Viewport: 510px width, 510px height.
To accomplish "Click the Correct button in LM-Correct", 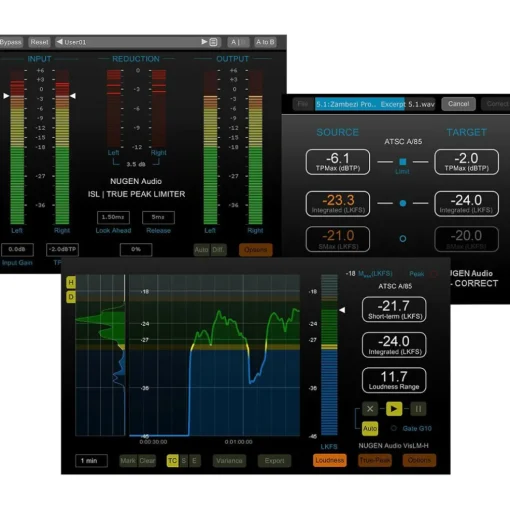I will tap(496, 104).
